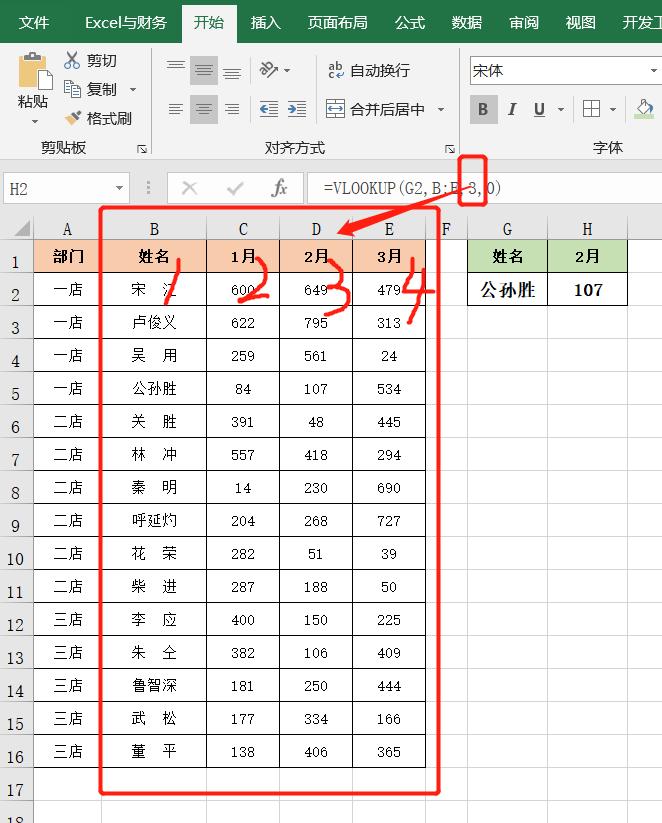Toggle Underline formatting
This screenshot has width=662, height=823.
pos(539,109)
